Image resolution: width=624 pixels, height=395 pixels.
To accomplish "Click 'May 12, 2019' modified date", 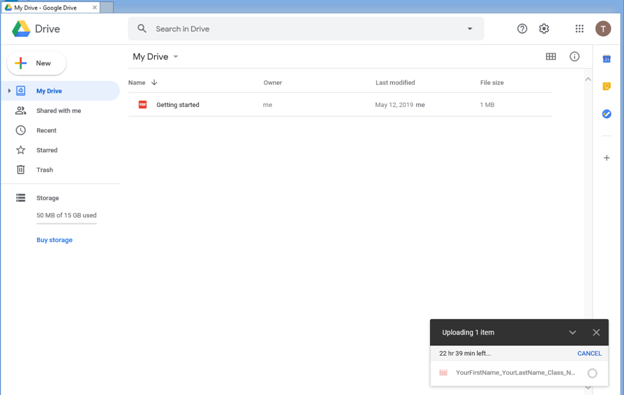I will [x=394, y=105].
